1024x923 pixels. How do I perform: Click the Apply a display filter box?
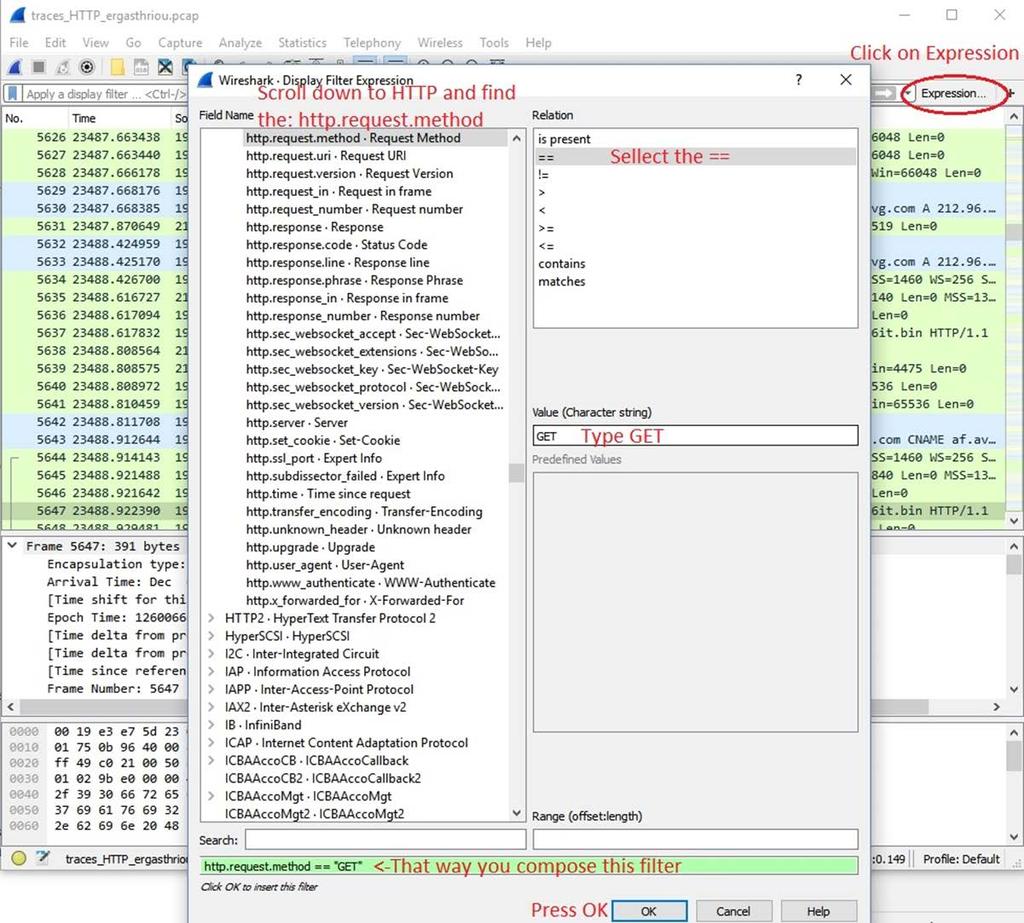[x=104, y=93]
